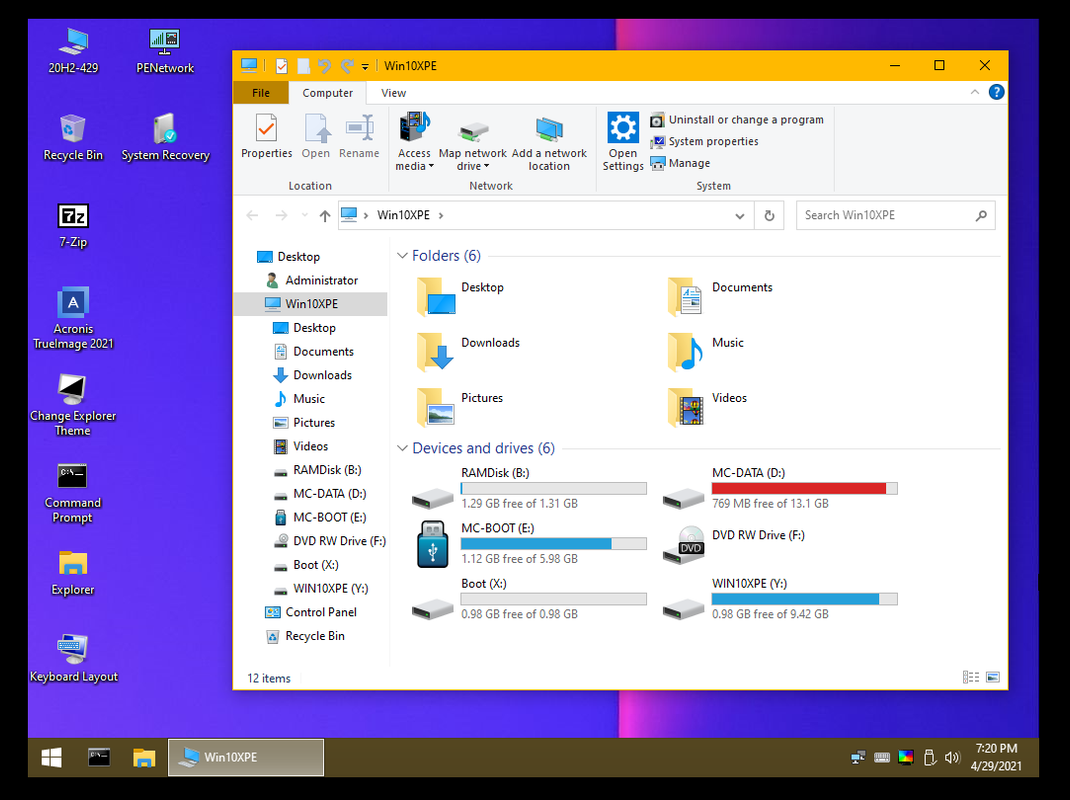Click Manage in System group
This screenshot has width=1070, height=800.
pyautogui.click(x=680, y=163)
